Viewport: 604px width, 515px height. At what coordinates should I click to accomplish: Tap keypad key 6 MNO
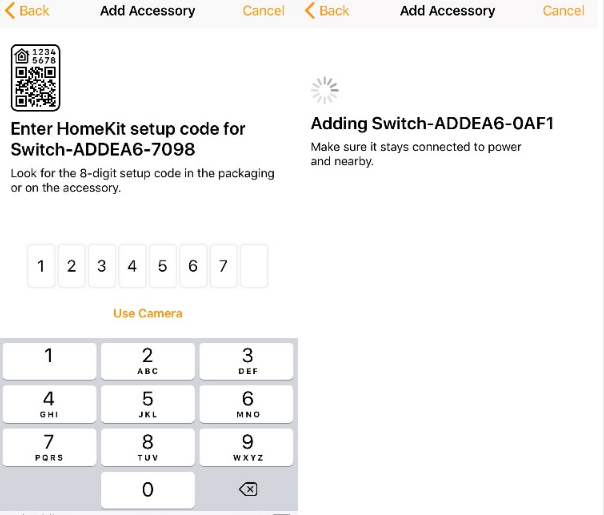247,404
